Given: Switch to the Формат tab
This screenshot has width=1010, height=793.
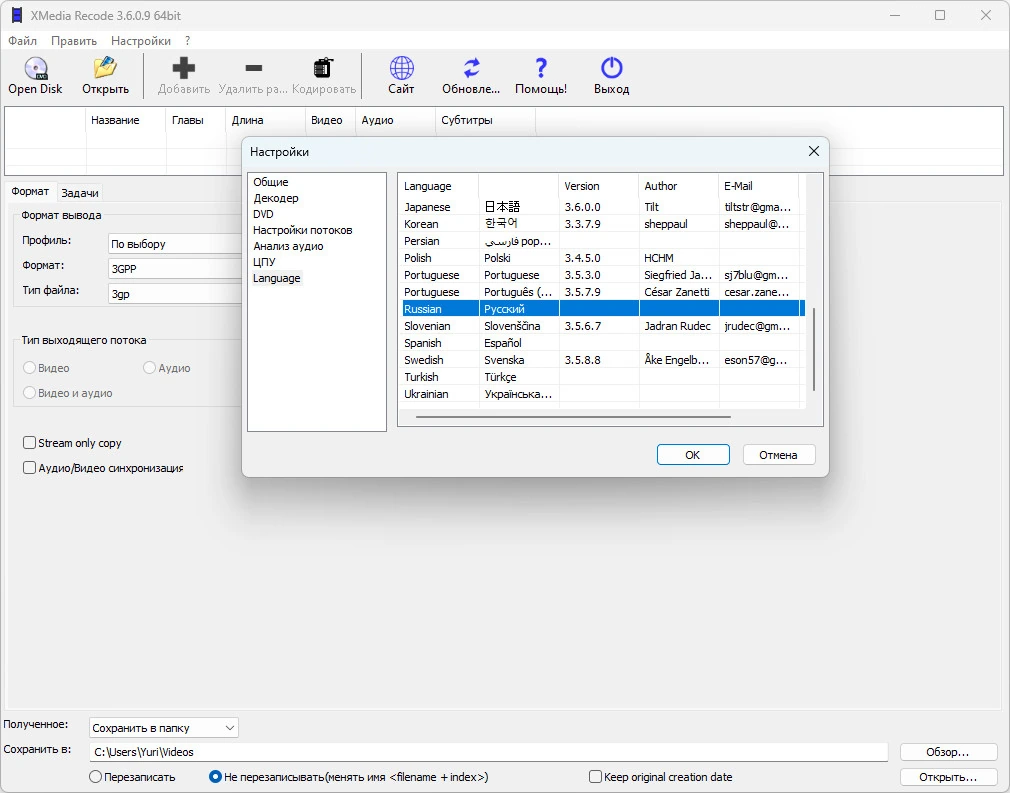Looking at the screenshot, I should click(30, 191).
